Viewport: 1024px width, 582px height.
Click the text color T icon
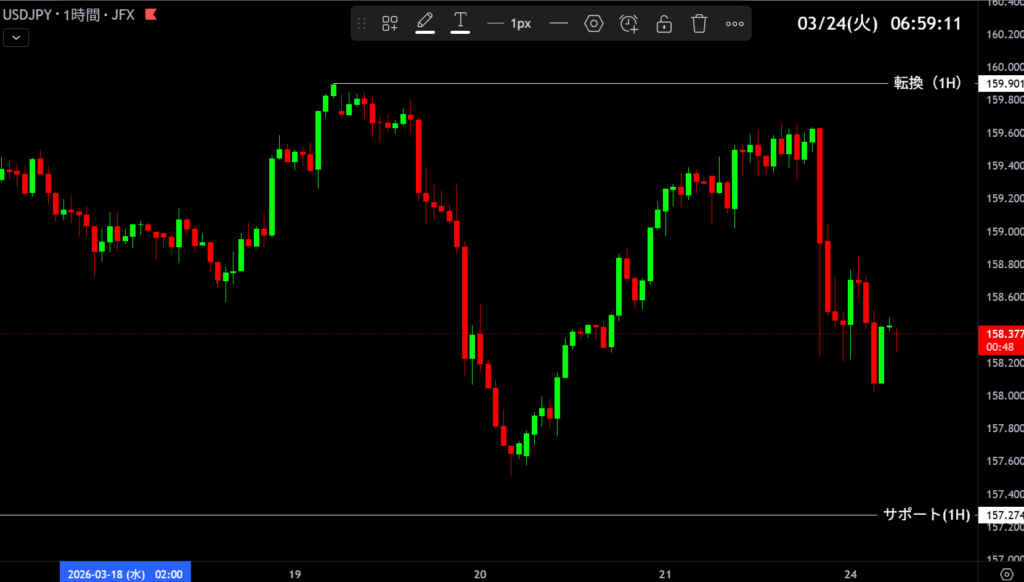460,22
